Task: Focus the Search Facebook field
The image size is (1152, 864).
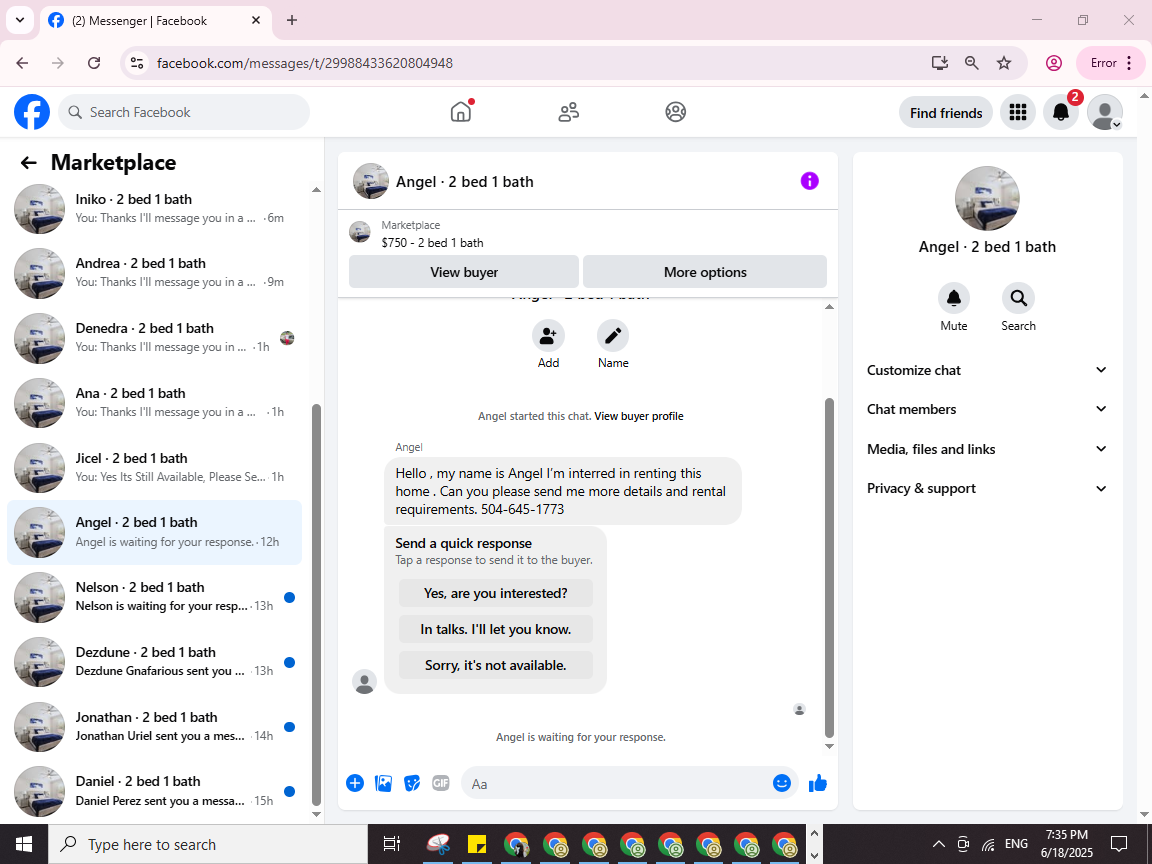Action: tap(184, 112)
